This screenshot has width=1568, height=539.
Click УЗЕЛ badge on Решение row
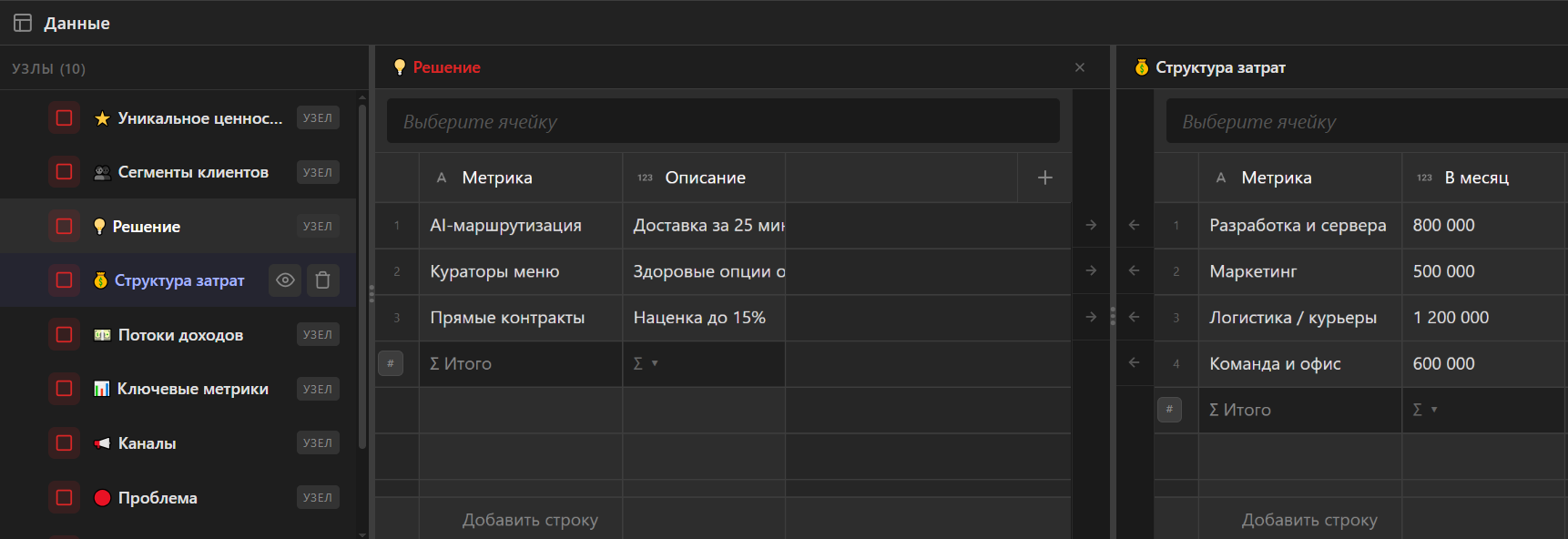tap(318, 226)
